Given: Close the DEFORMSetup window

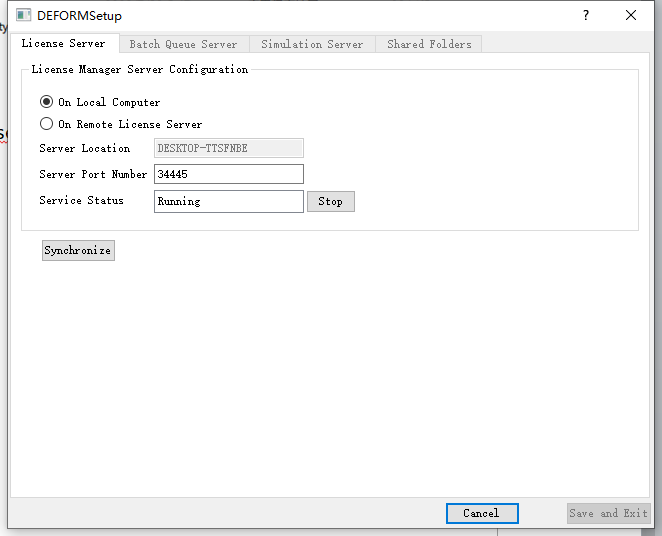Looking at the screenshot, I should click(x=631, y=15).
